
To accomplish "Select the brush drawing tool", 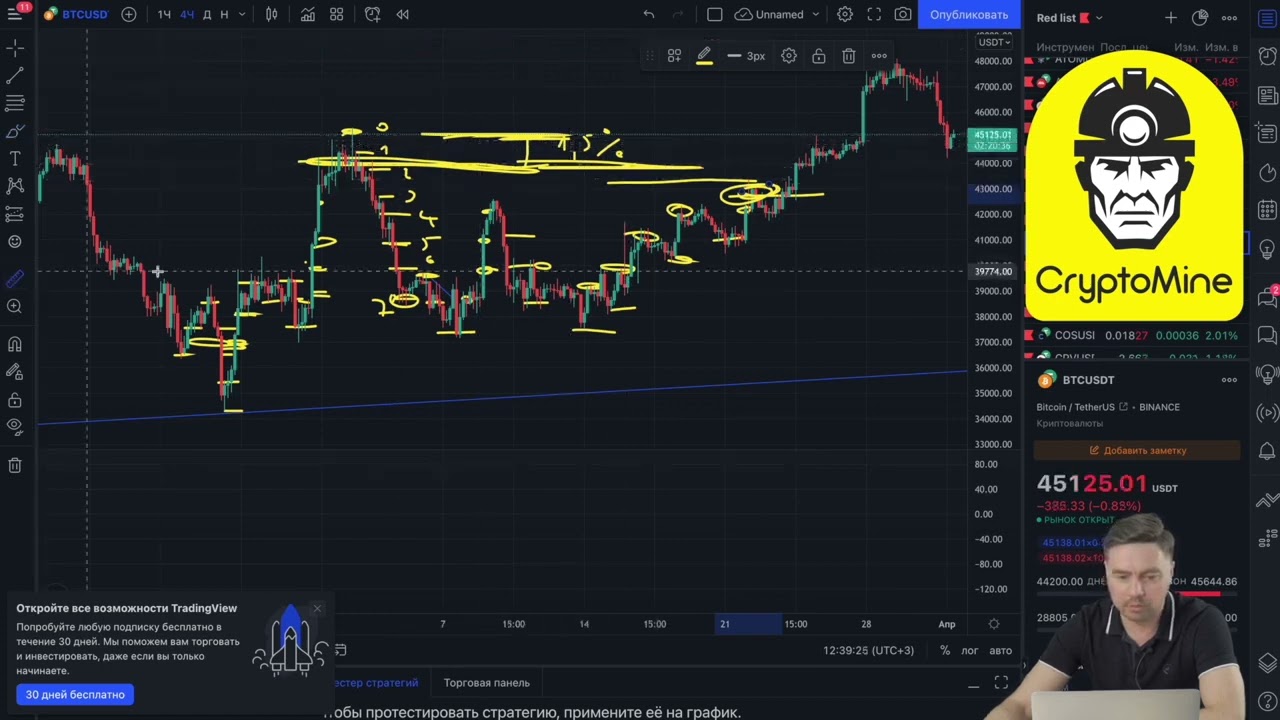I will click(15, 131).
